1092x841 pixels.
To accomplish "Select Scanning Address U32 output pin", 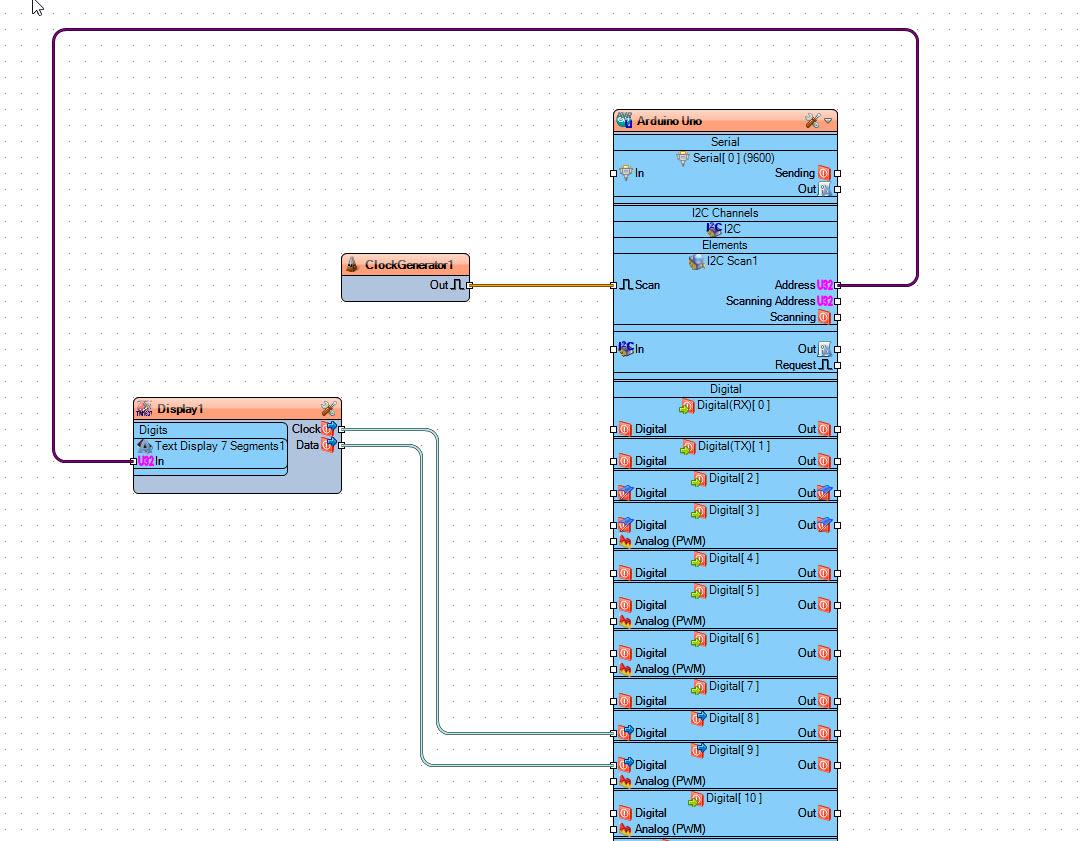I will pos(838,301).
